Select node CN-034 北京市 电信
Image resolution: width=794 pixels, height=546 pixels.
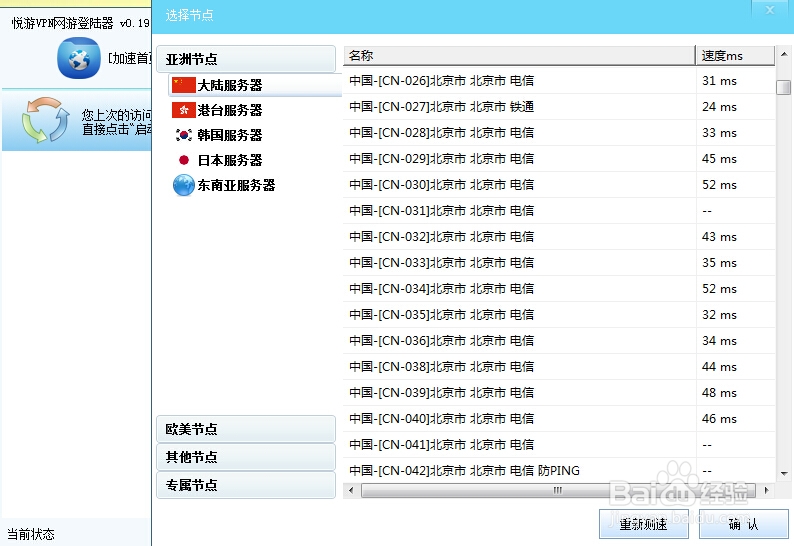click(x=559, y=289)
